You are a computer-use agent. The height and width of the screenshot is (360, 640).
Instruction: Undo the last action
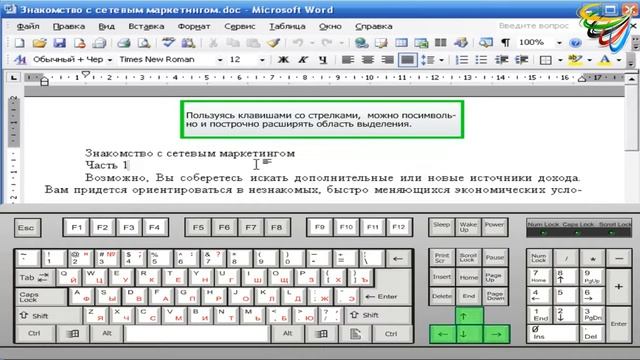pyautogui.click(x=298, y=42)
